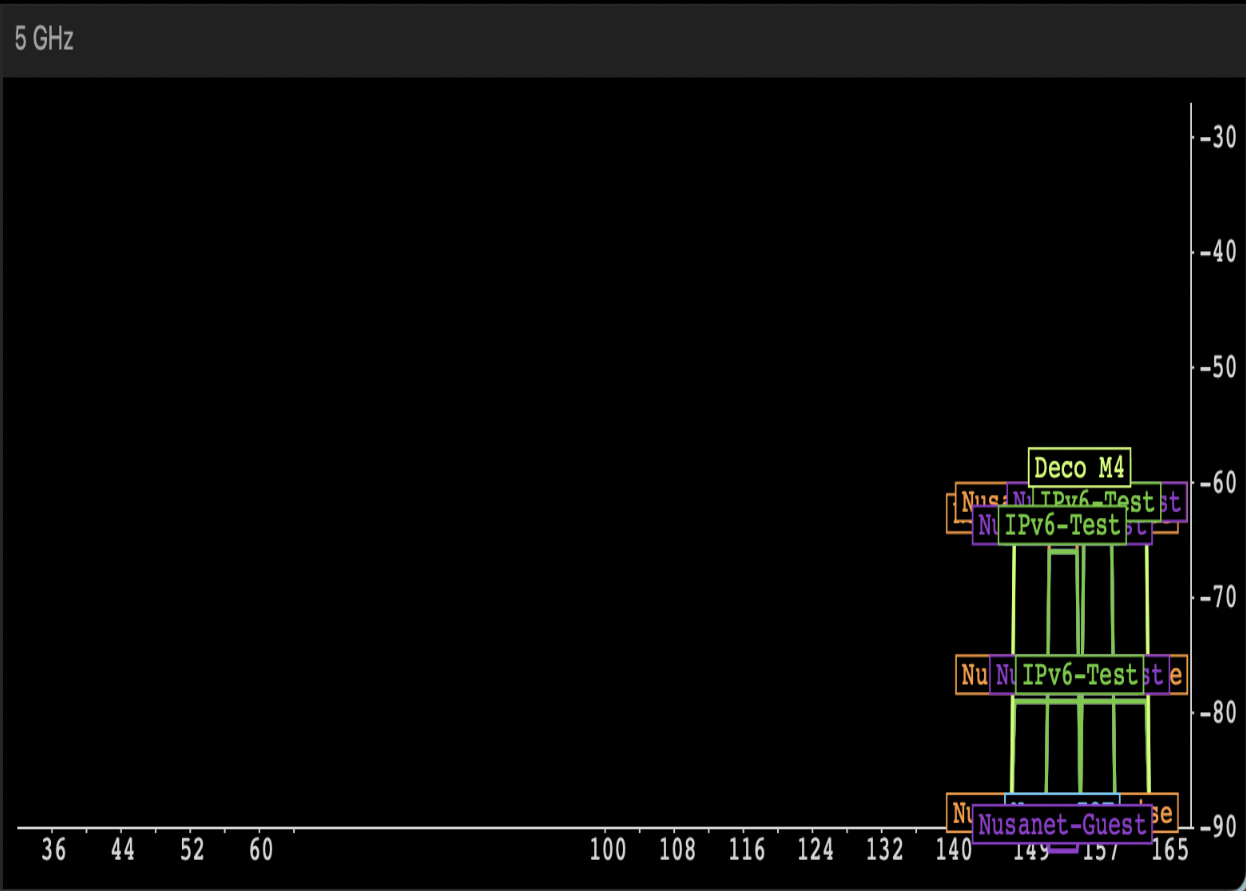This screenshot has width=1246, height=892.
Task: Select channel 132 on the axis
Action: tap(885, 850)
